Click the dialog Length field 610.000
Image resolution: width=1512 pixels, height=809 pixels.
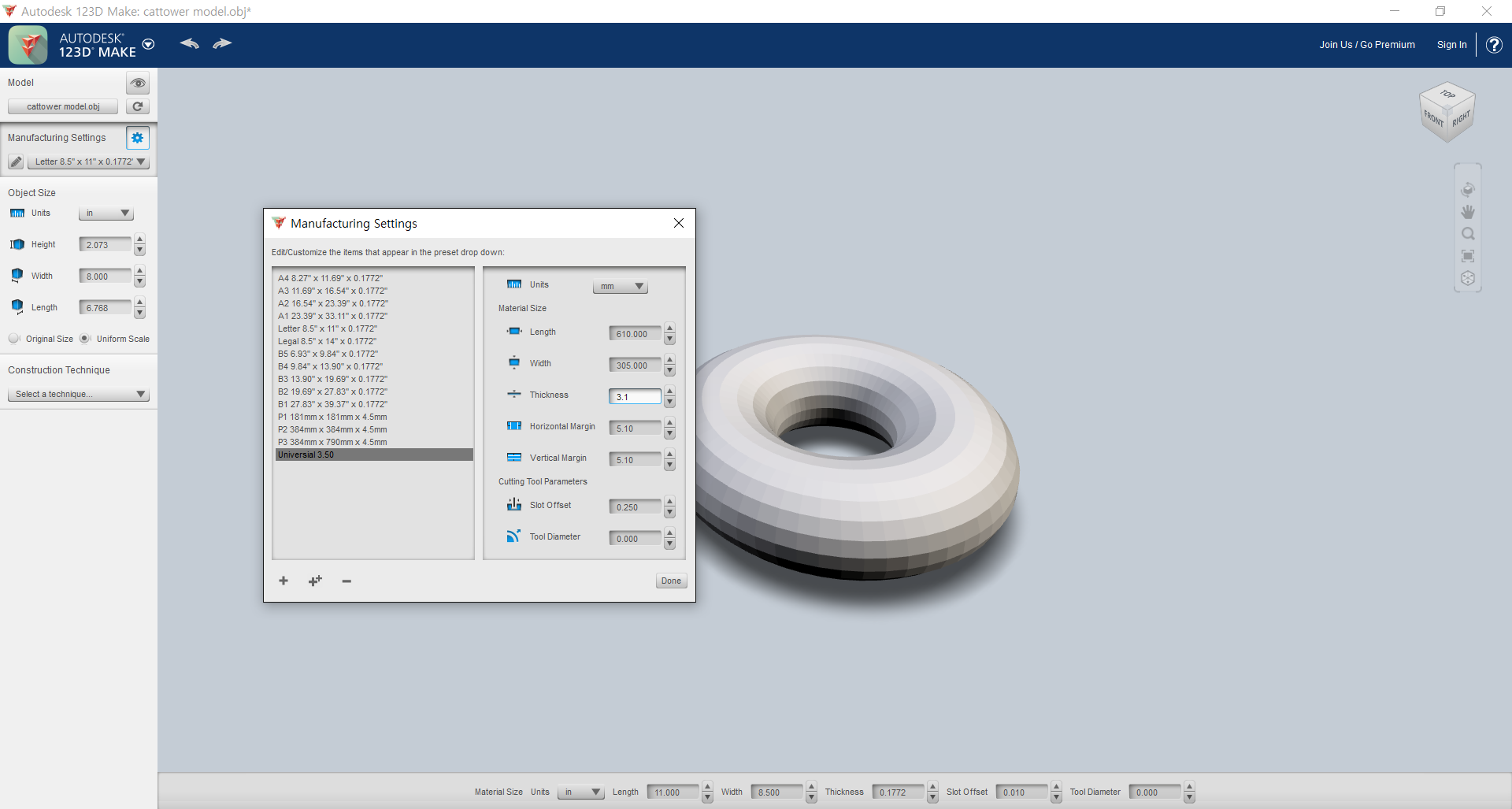[x=635, y=334]
